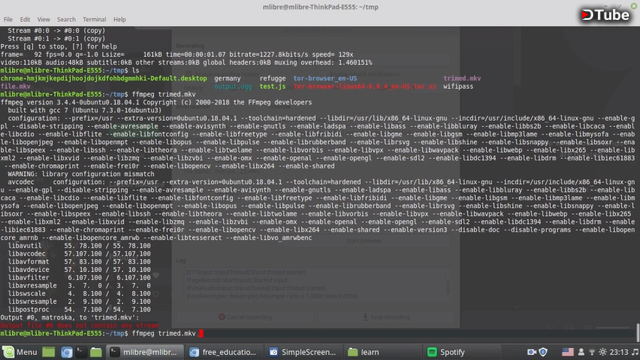Switch to the mlibre terminal window task
The width and height of the screenshot is (640, 360).
click(144, 352)
